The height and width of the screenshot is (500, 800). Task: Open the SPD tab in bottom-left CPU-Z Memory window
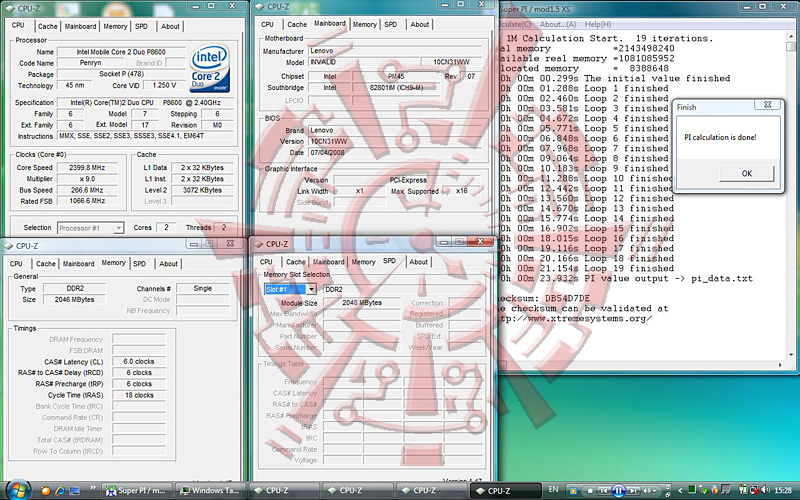(139, 264)
